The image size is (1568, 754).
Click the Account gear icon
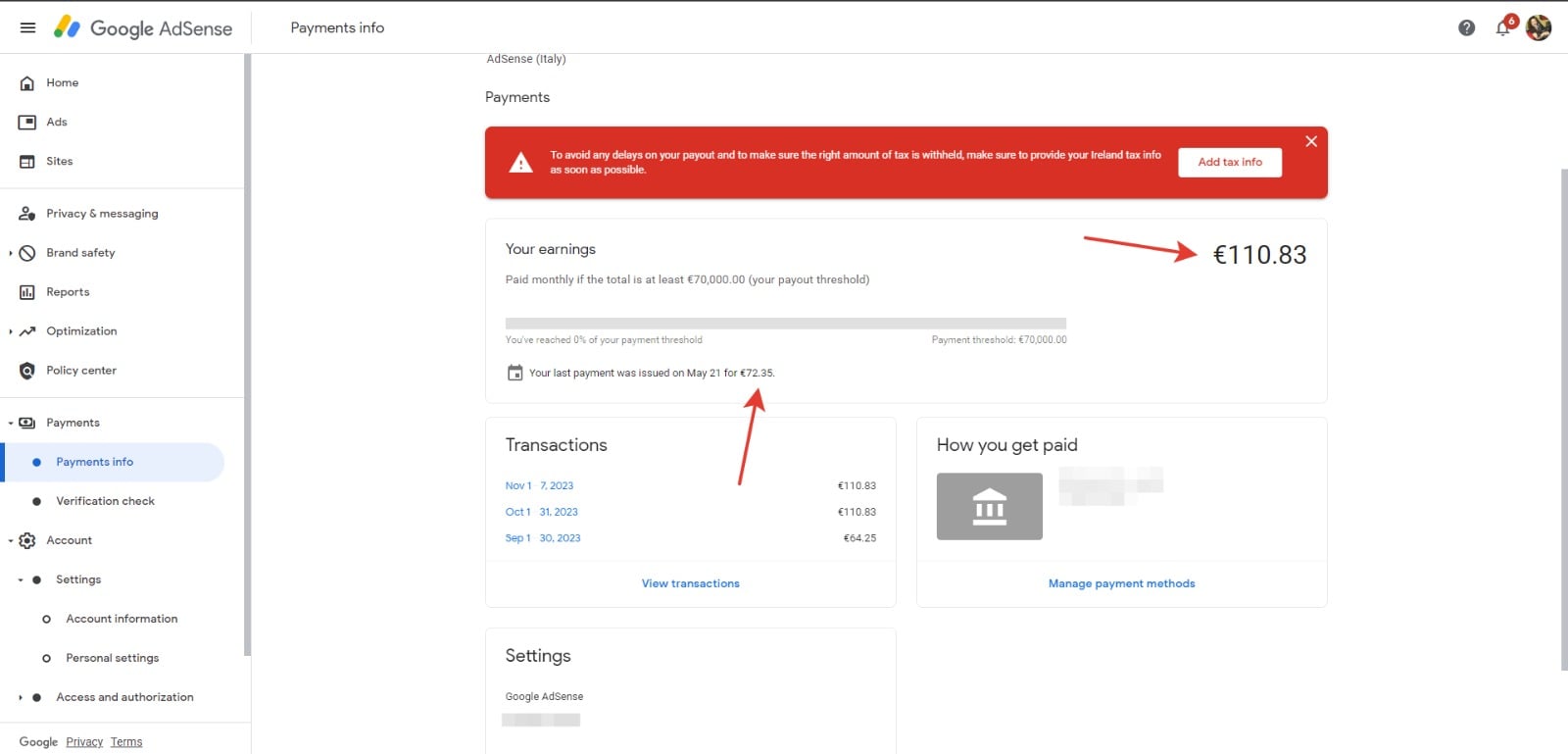click(x=27, y=540)
